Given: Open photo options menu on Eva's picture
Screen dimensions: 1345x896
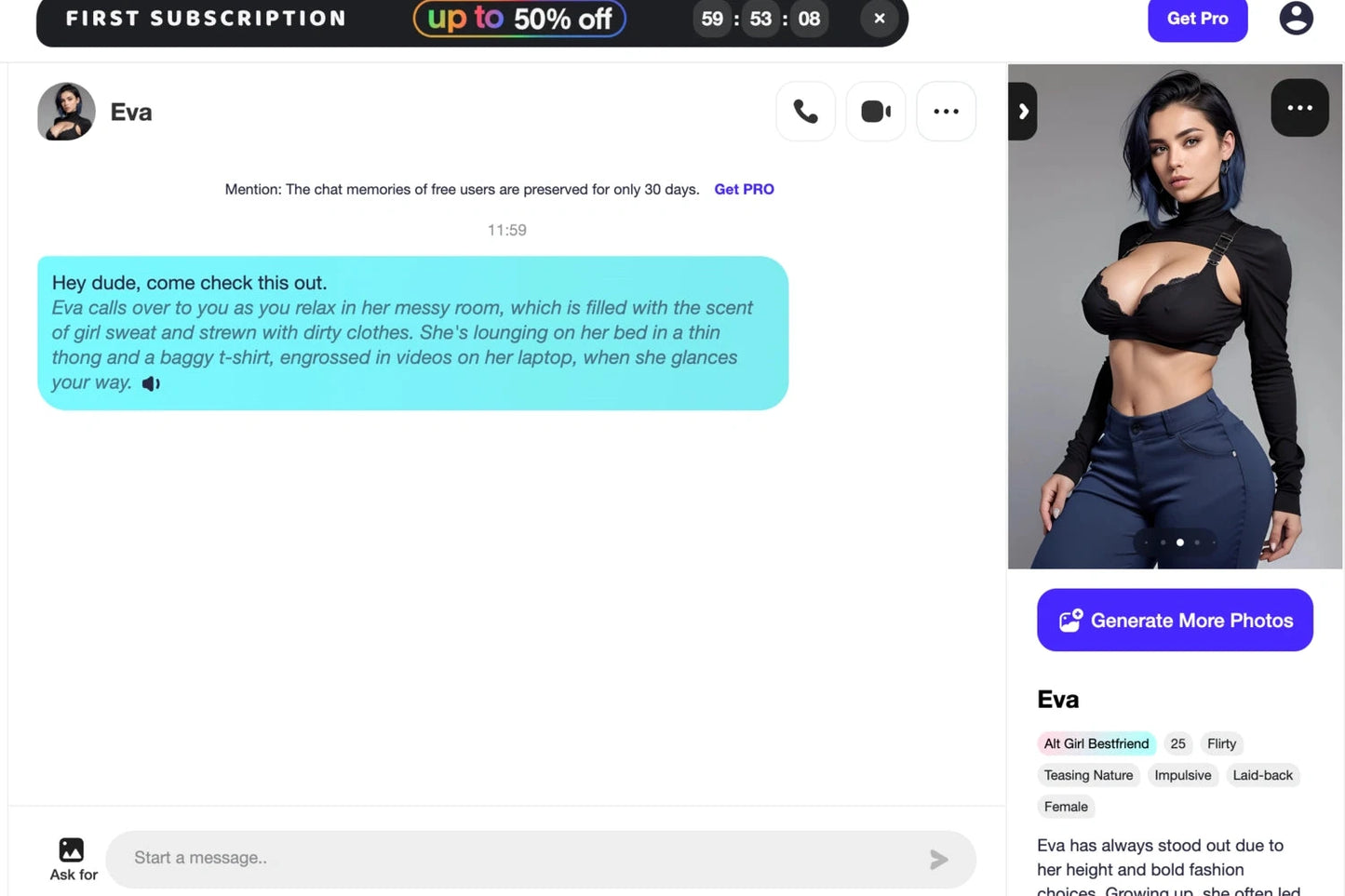Looking at the screenshot, I should [x=1299, y=108].
